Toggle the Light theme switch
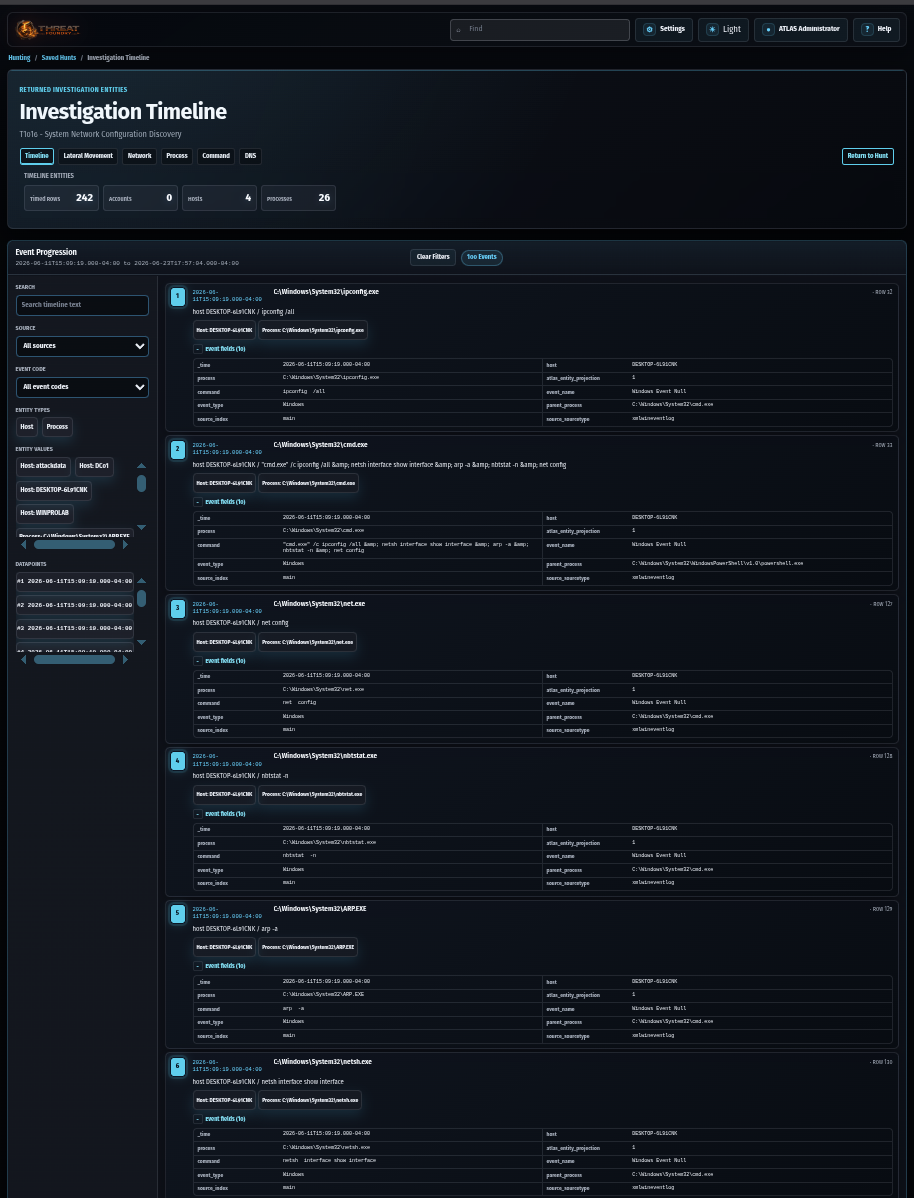The image size is (914, 1198). tap(723, 29)
